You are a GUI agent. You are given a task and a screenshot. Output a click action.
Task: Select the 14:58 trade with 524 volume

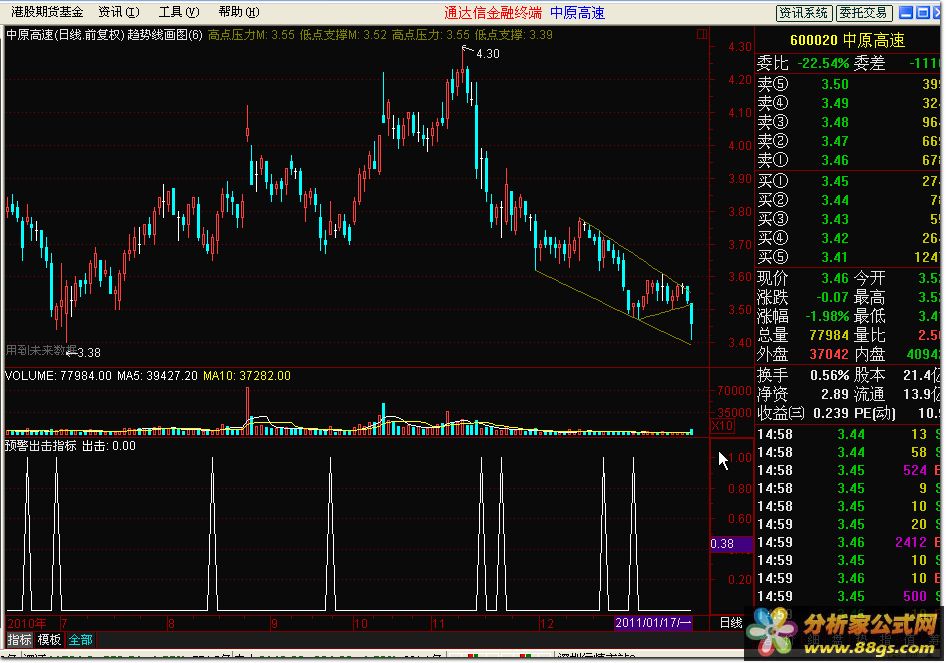tap(847, 470)
